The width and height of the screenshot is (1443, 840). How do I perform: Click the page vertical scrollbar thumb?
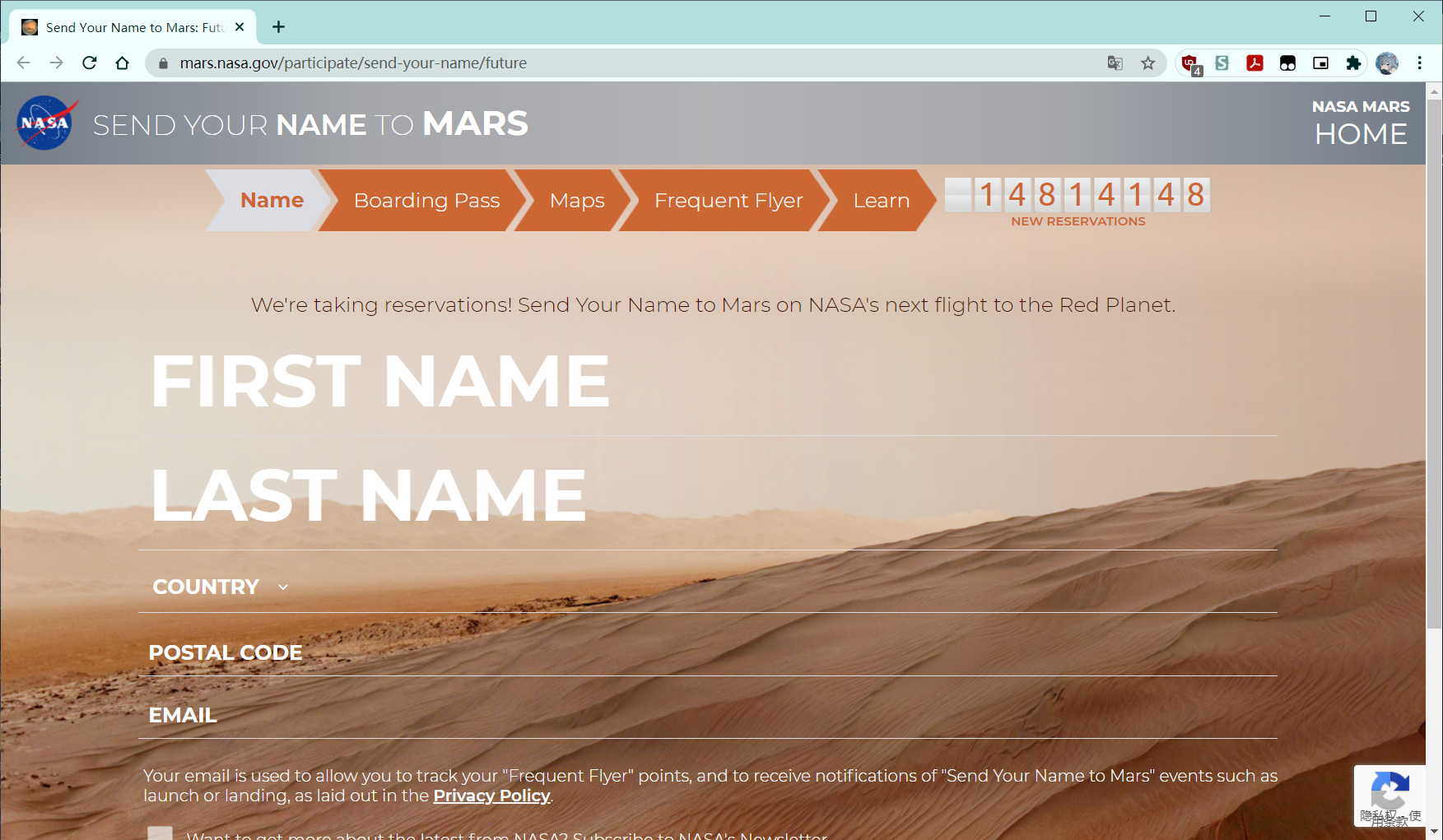(x=1434, y=362)
